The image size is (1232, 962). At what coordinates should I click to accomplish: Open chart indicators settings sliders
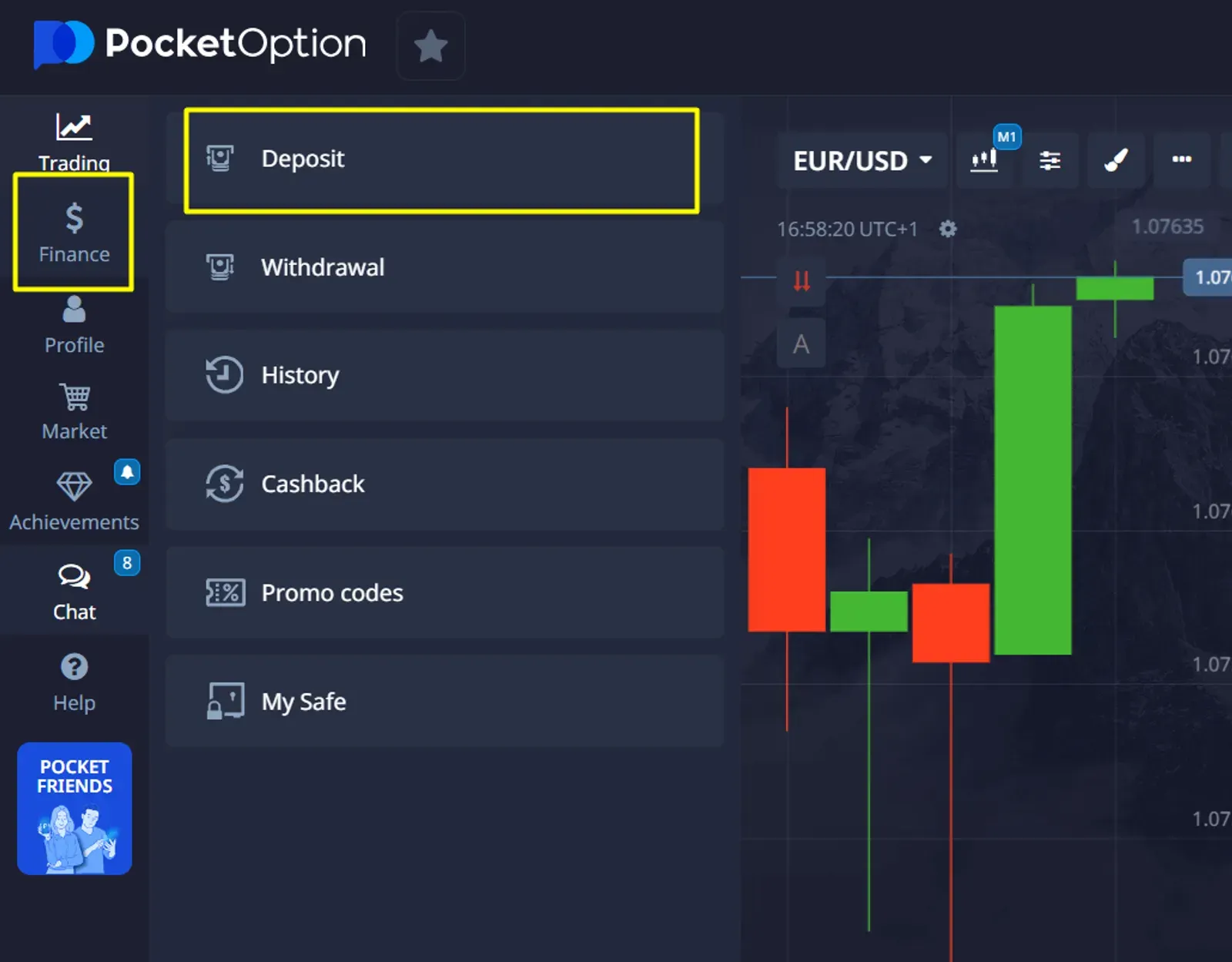(x=1050, y=160)
